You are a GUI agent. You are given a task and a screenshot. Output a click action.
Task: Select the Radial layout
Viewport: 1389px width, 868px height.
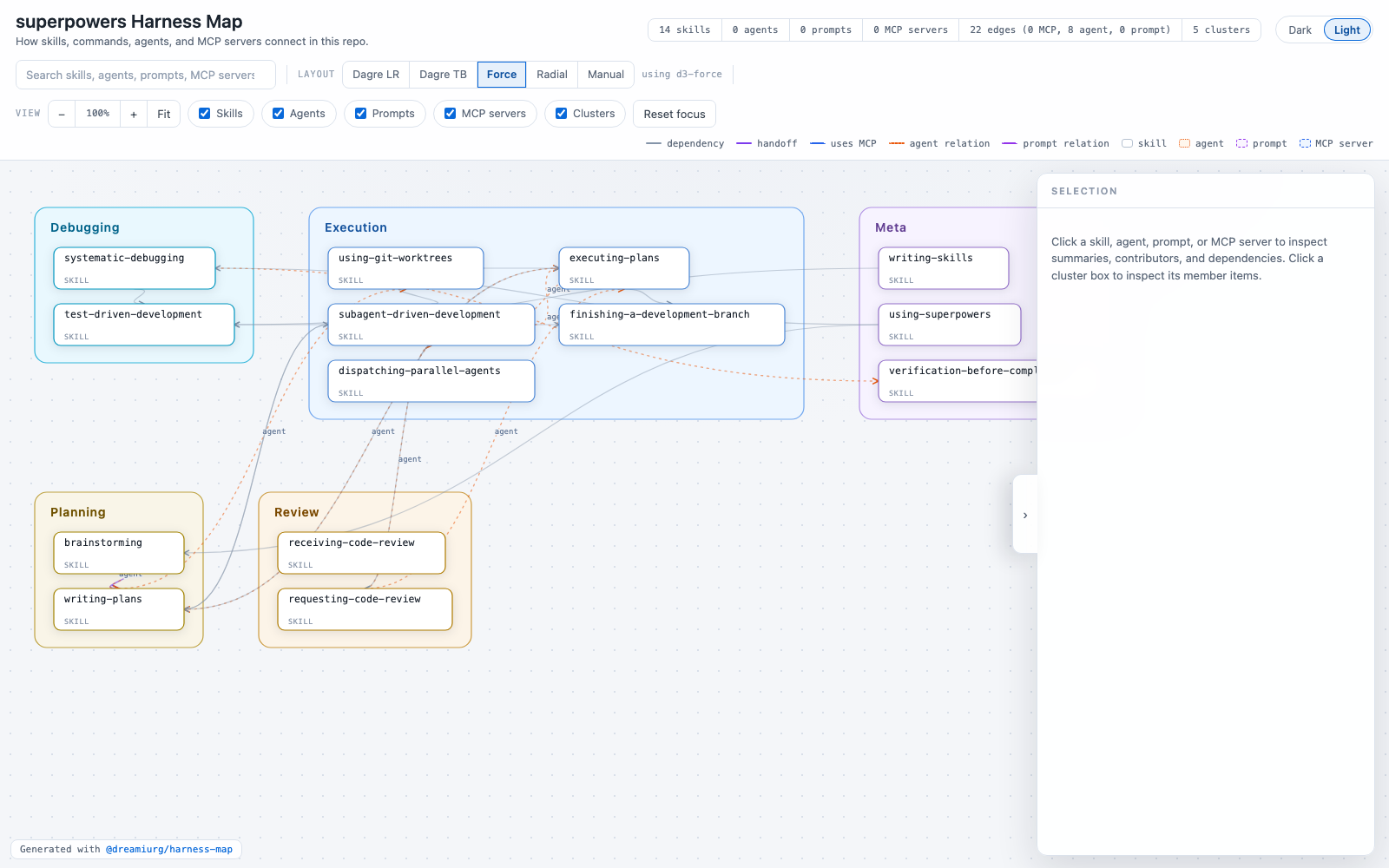pyautogui.click(x=552, y=75)
